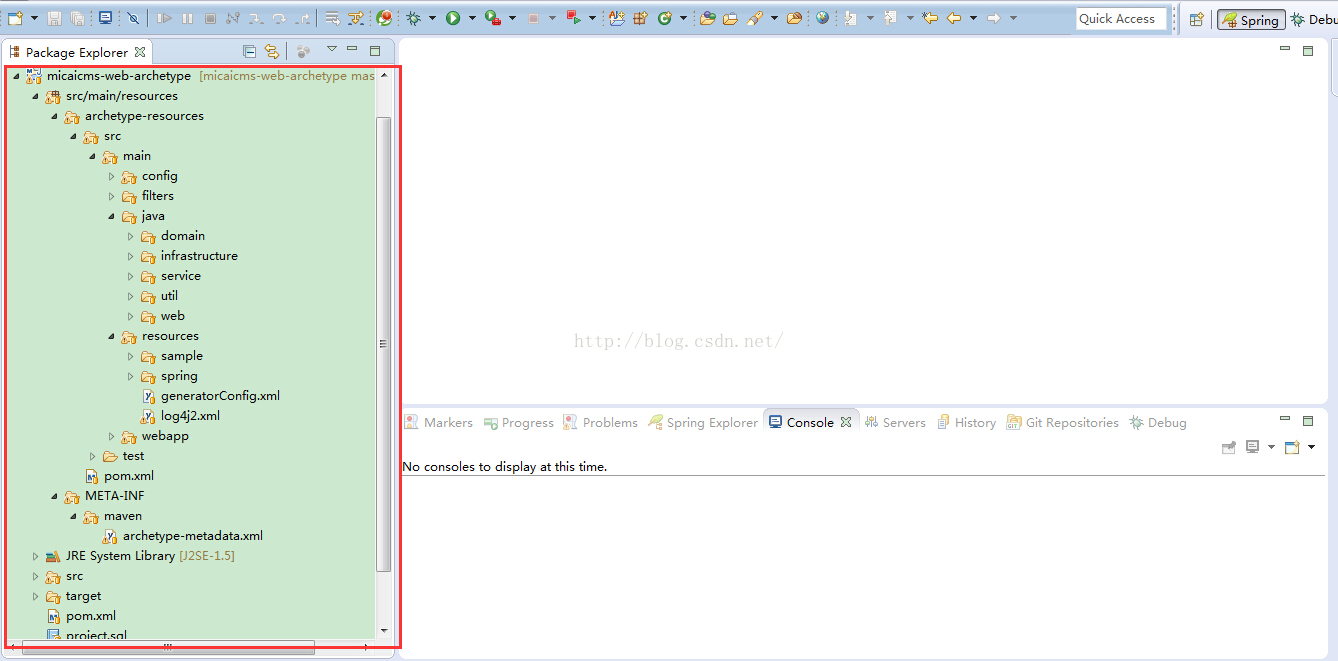The height and width of the screenshot is (661, 1338).
Task: Collapse the java folder
Action: 112,216
